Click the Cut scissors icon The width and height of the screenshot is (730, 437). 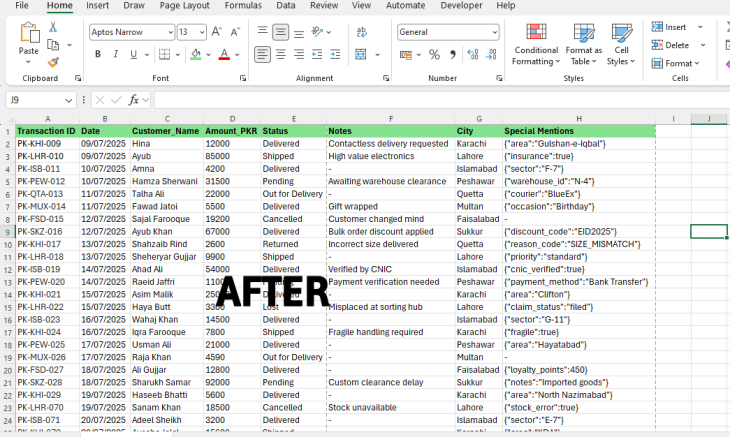(x=53, y=27)
